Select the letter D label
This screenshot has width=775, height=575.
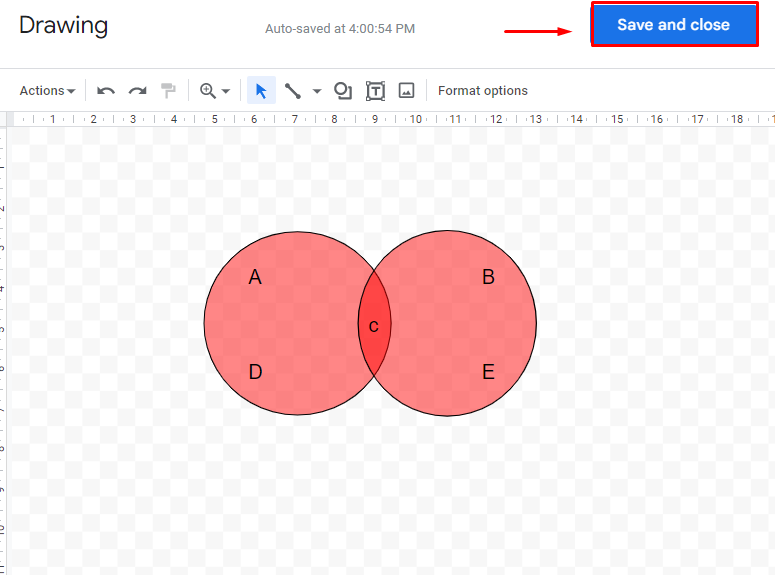[255, 372]
